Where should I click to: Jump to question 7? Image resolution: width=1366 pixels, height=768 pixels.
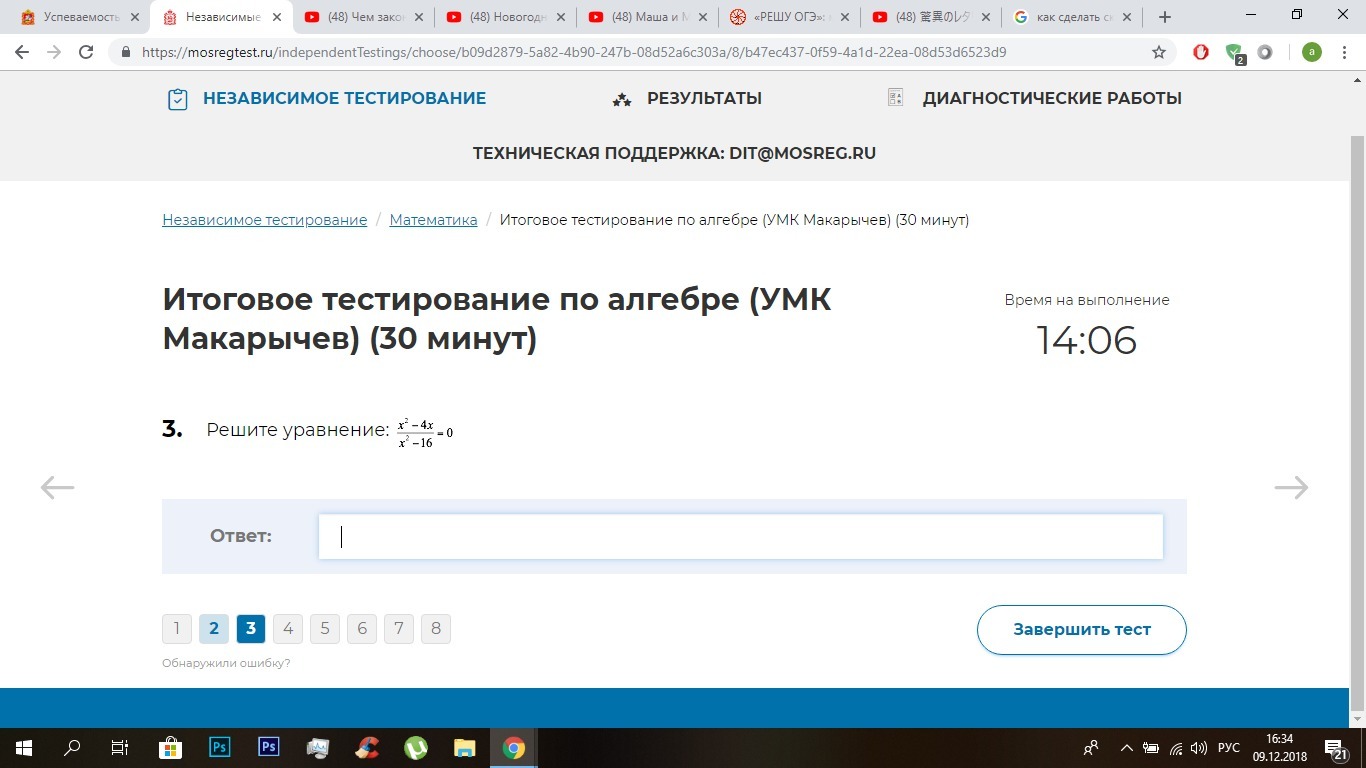pyautogui.click(x=399, y=629)
